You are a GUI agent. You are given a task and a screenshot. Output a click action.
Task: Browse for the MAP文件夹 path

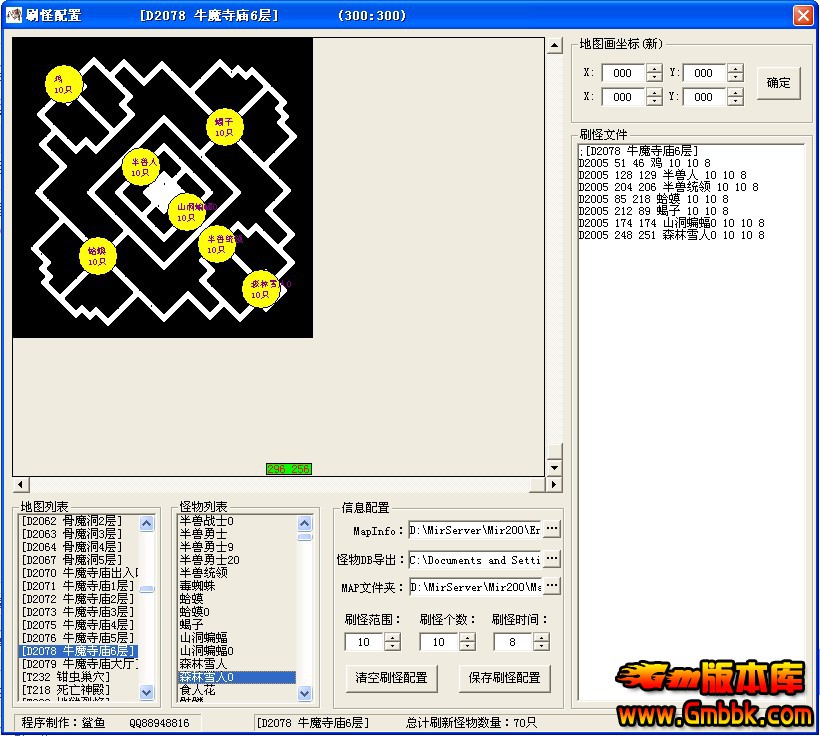coord(552,586)
